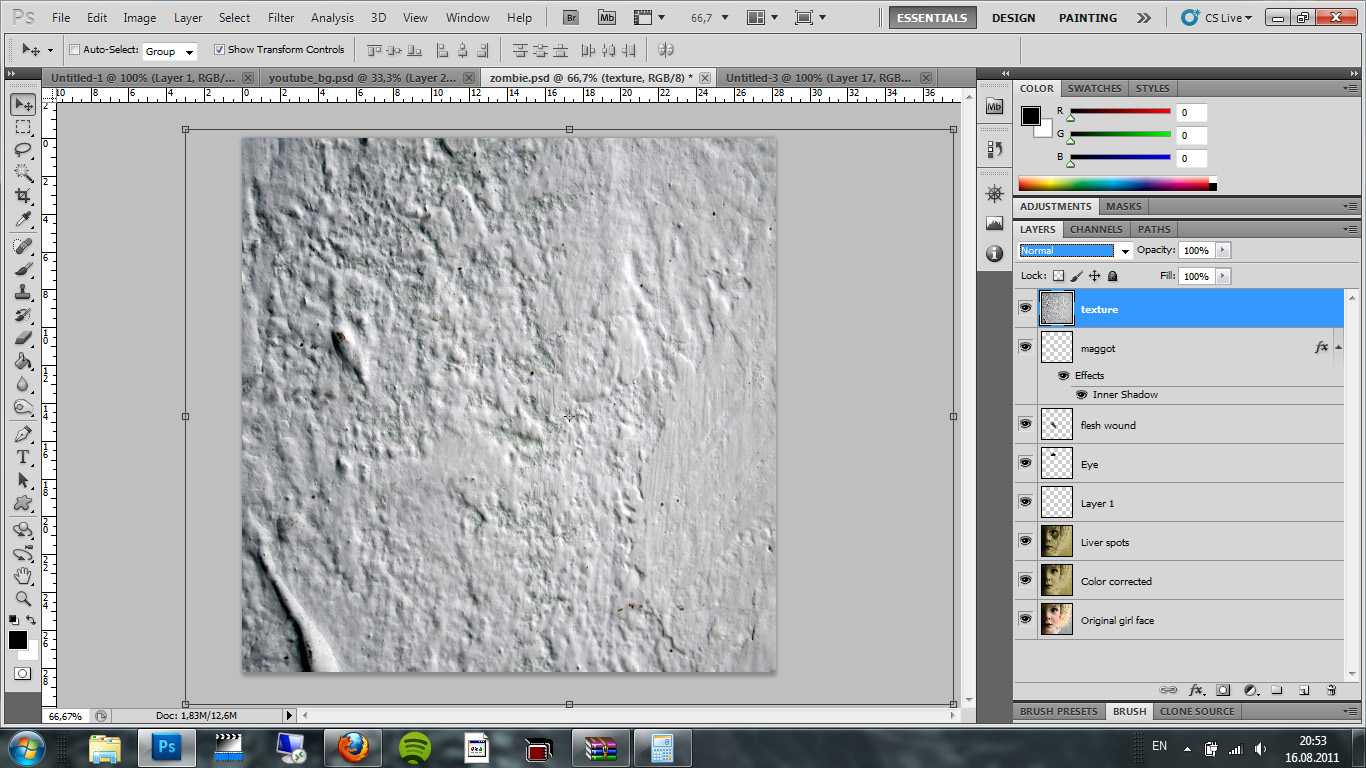Toggle Inner Shadow effect visibility
Screen dimensions: 1366x768
1081,395
